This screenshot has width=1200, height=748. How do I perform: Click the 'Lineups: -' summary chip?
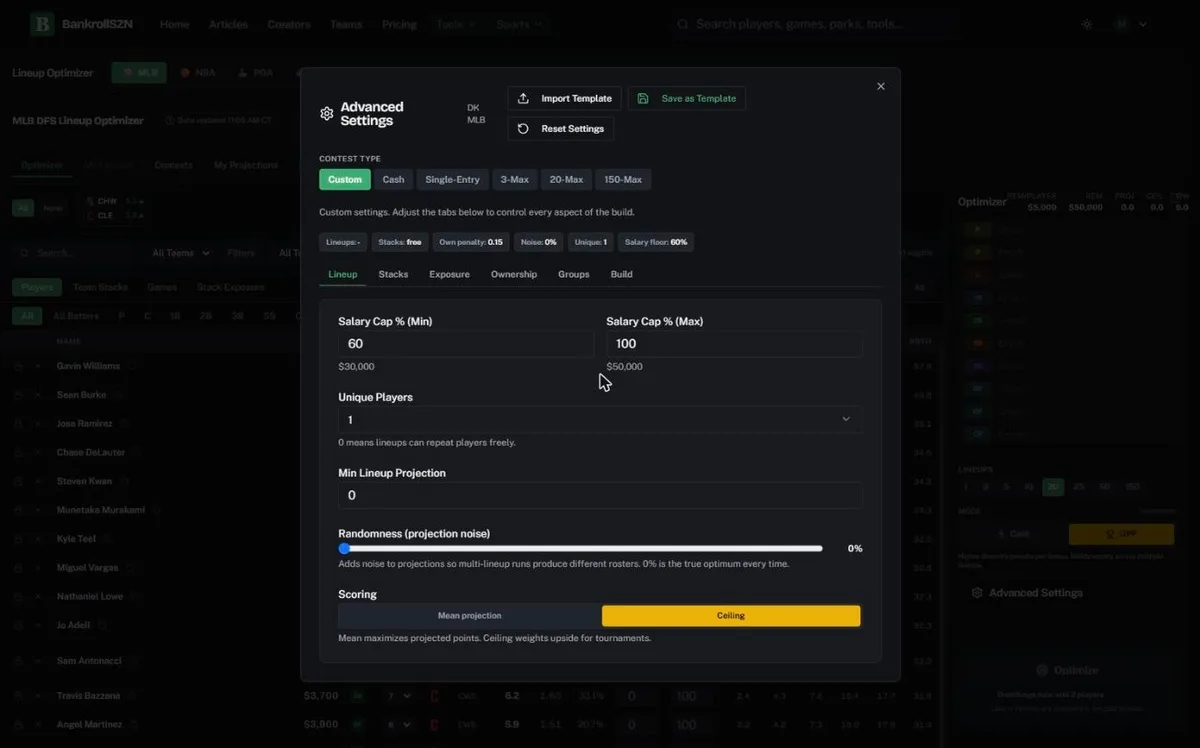tap(343, 242)
